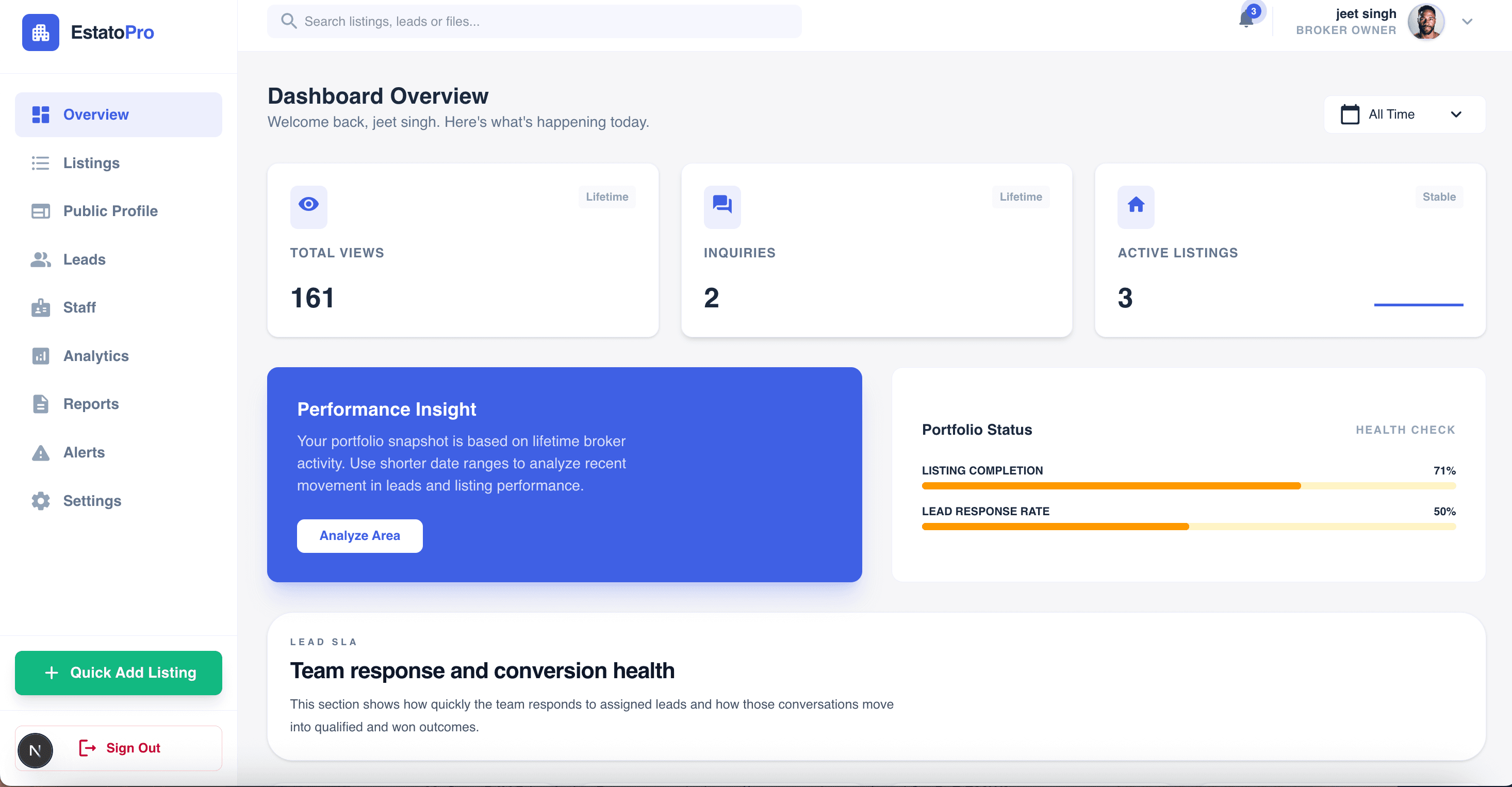Click the notification count badge 3
Viewport: 1512px width, 787px height.
point(1253,11)
